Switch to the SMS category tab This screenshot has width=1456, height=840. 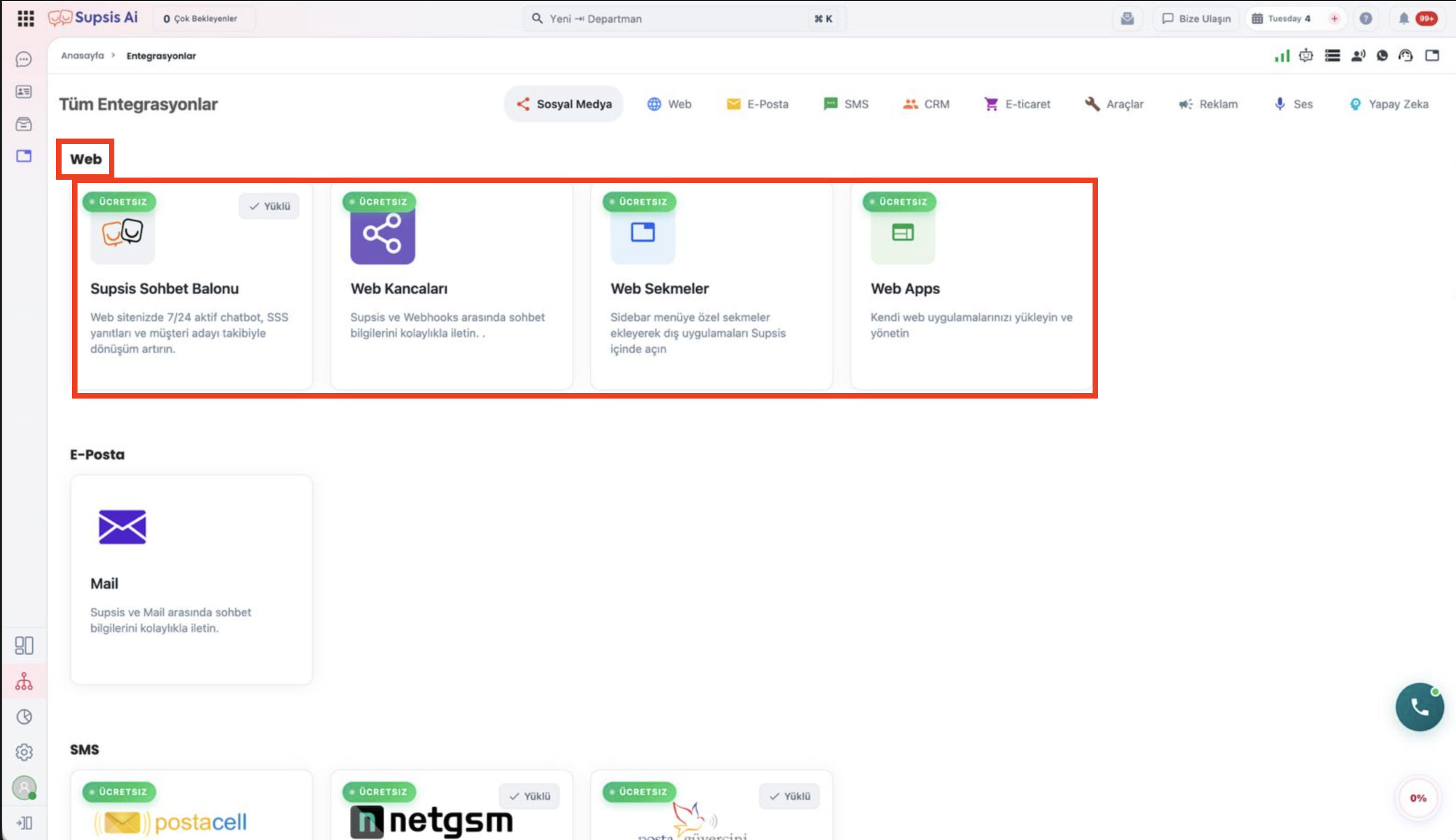coord(846,104)
